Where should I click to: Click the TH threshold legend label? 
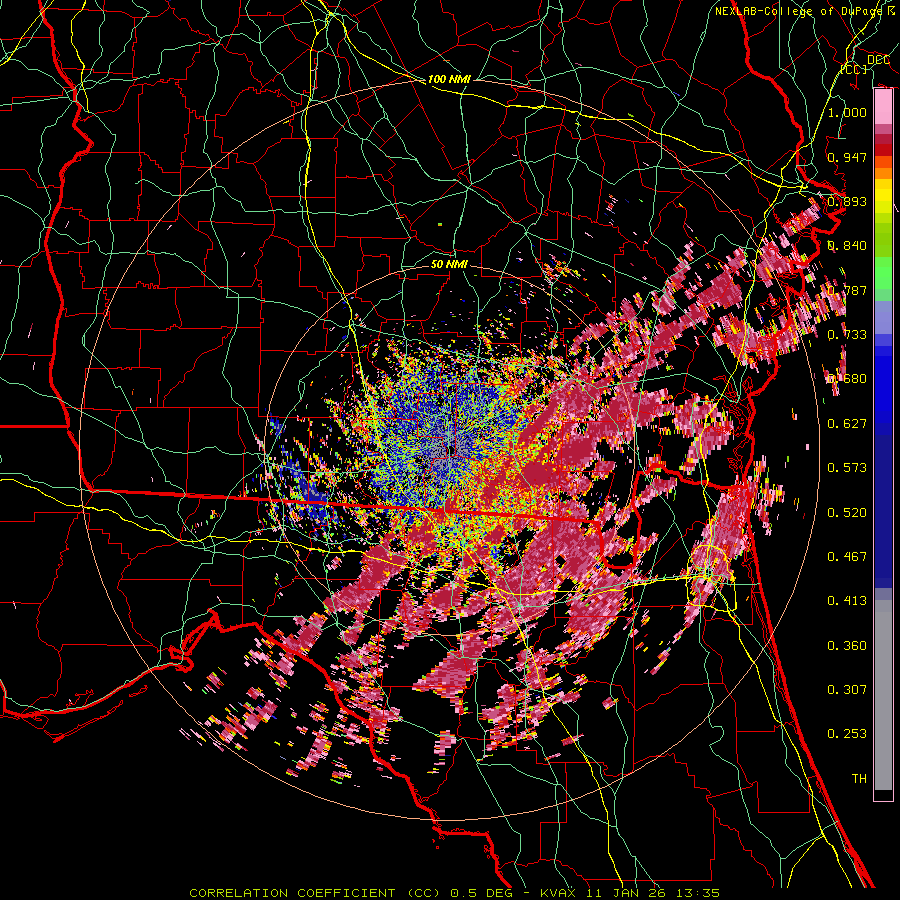[x=859, y=778]
